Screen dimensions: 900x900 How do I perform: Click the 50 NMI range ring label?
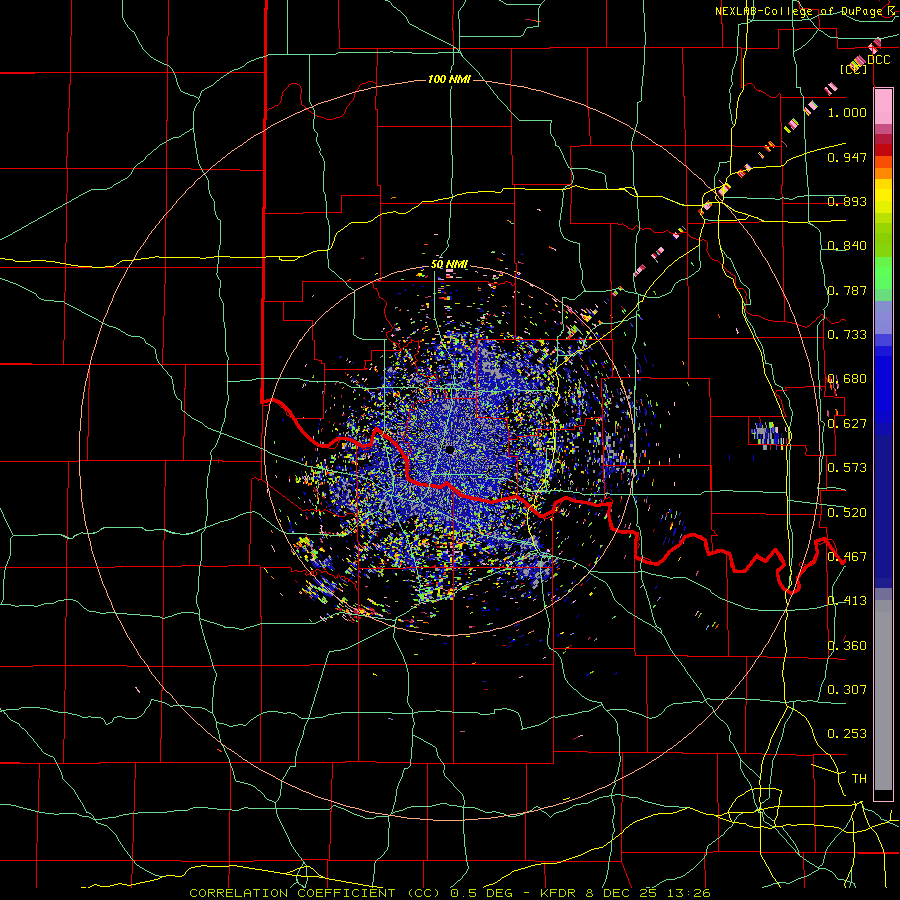[449, 264]
